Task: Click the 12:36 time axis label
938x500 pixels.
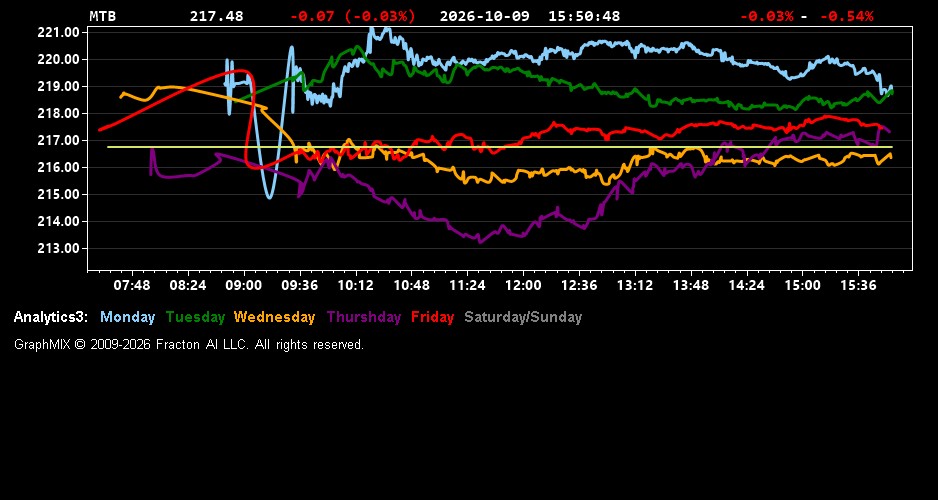Action: point(579,285)
